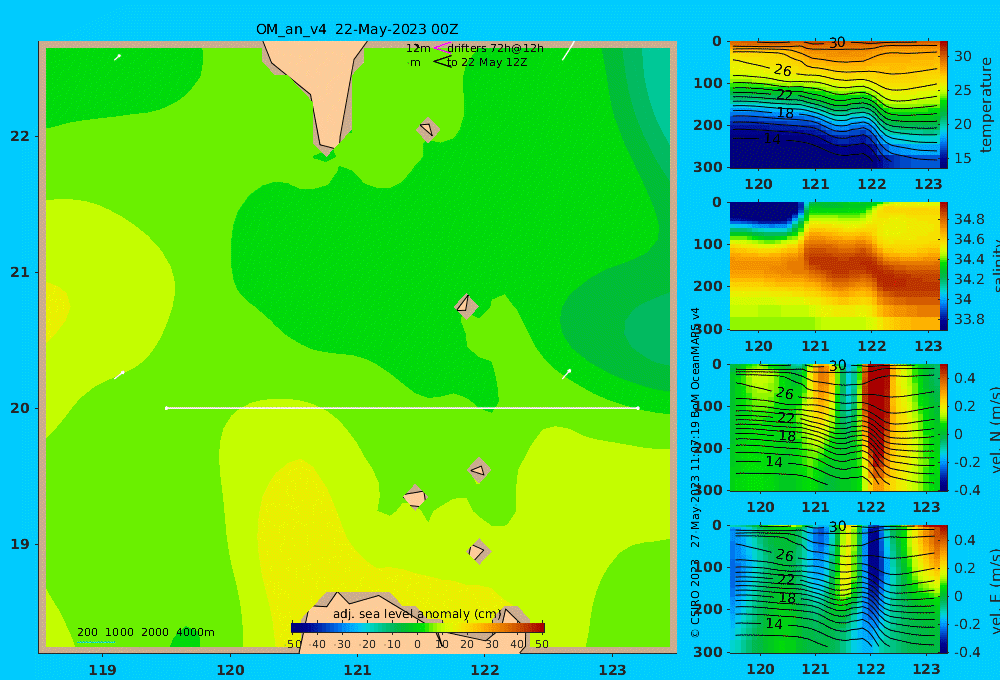Click contour label 22 in vel. E panel
This screenshot has width=1000, height=680.
tap(785, 579)
